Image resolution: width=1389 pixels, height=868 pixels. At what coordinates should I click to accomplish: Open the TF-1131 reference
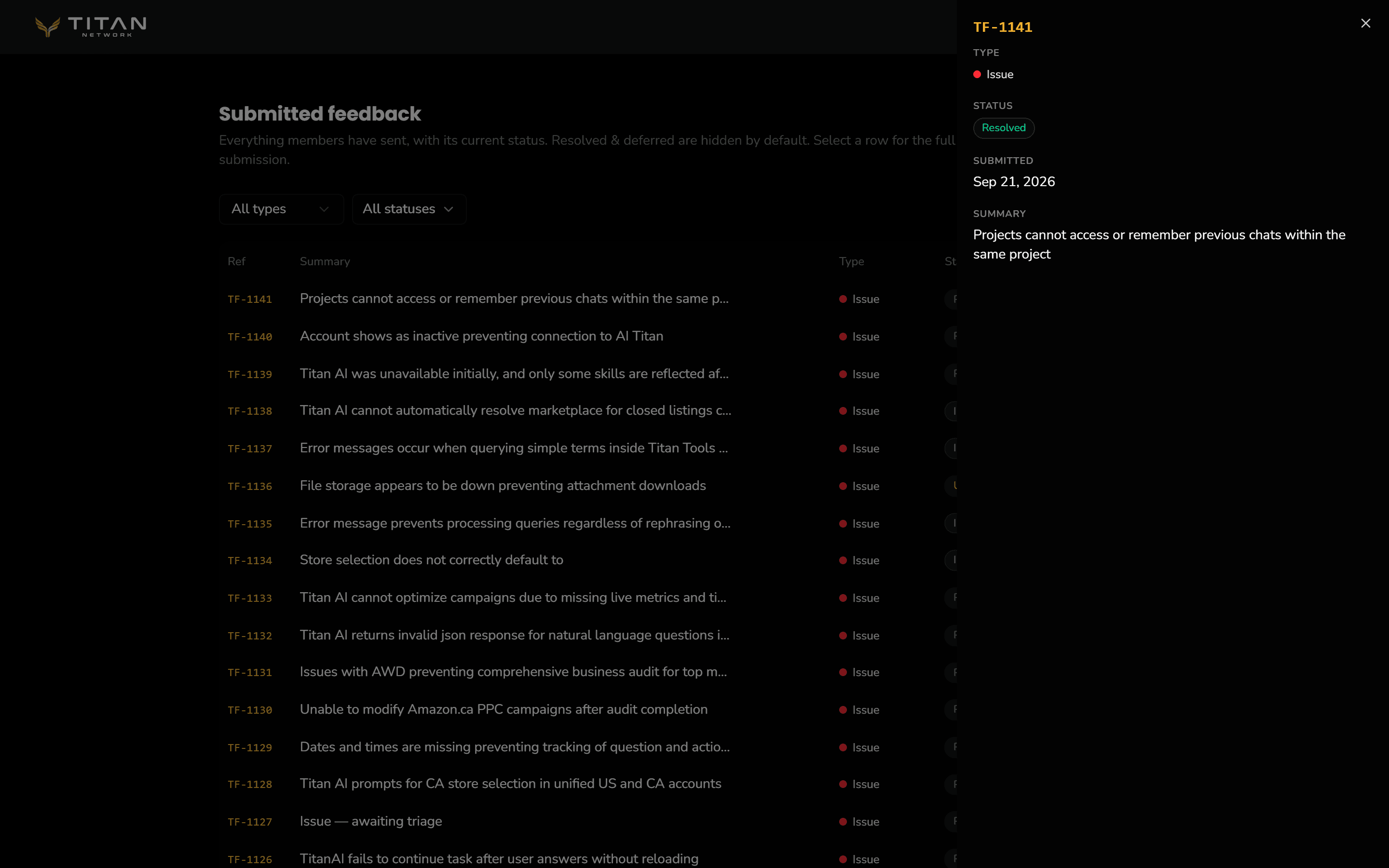(250, 672)
